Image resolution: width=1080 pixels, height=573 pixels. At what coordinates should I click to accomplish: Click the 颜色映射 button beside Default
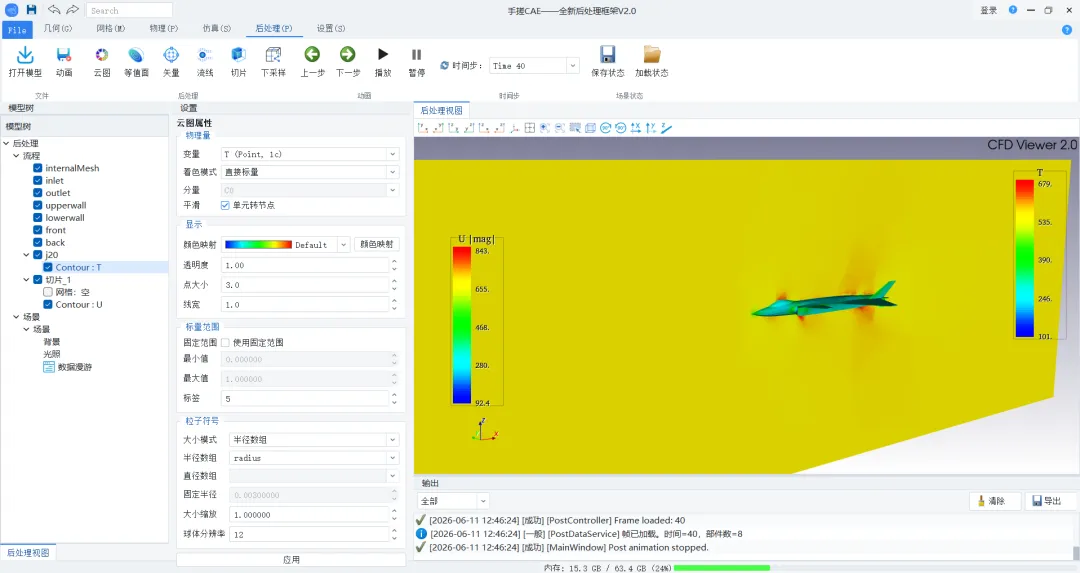pos(377,244)
